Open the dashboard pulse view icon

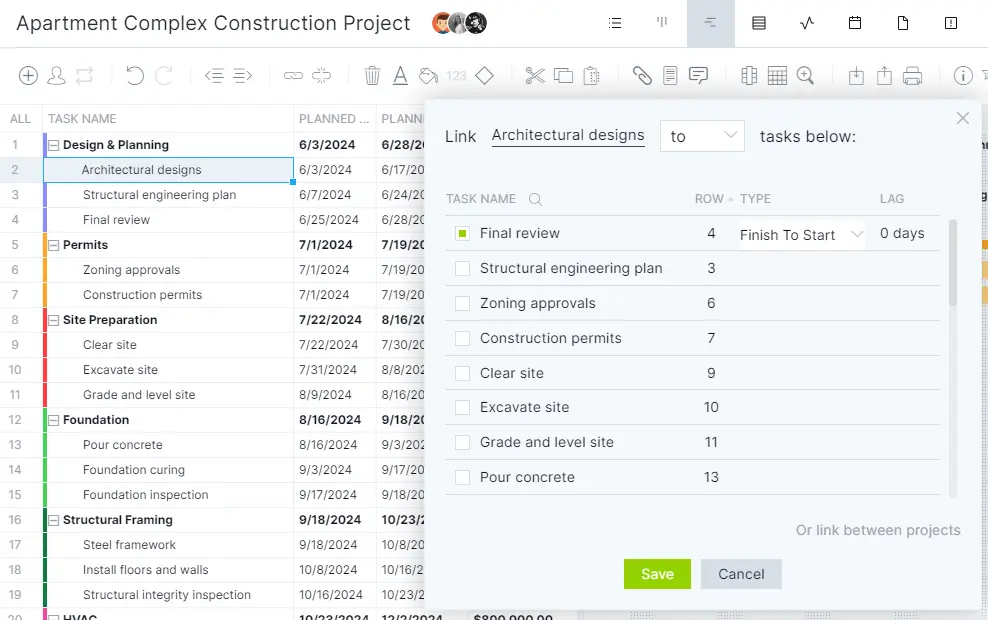(807, 23)
